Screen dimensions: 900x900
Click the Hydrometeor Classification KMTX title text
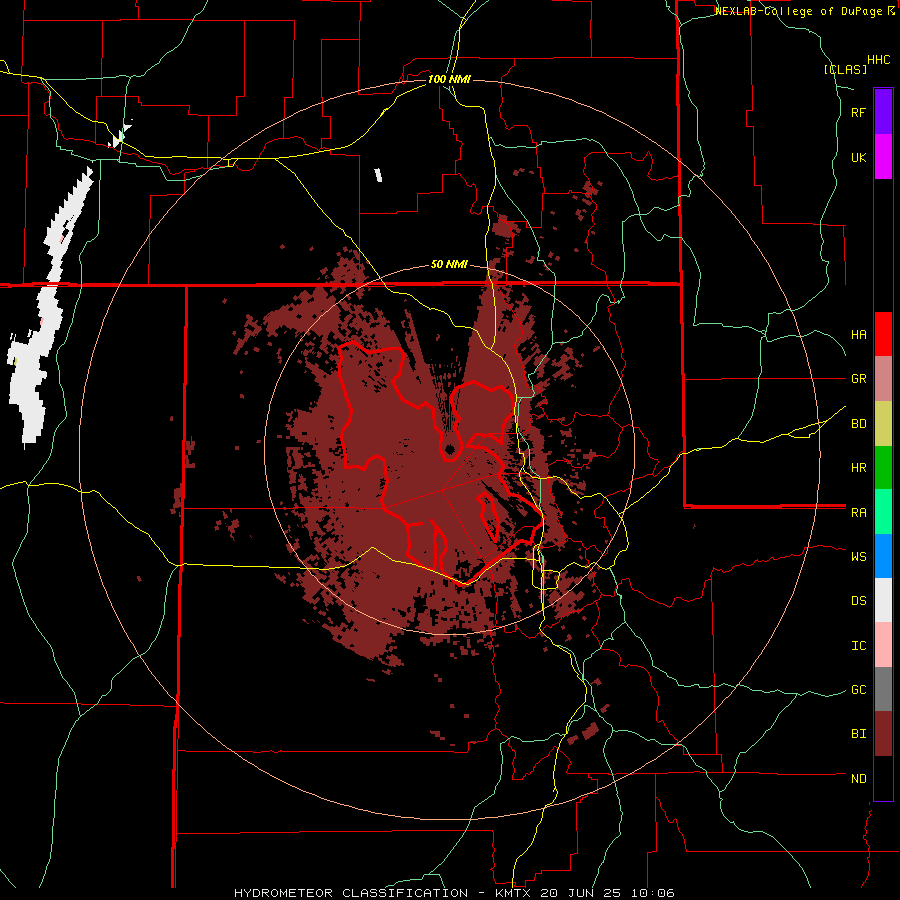[x=454, y=893]
